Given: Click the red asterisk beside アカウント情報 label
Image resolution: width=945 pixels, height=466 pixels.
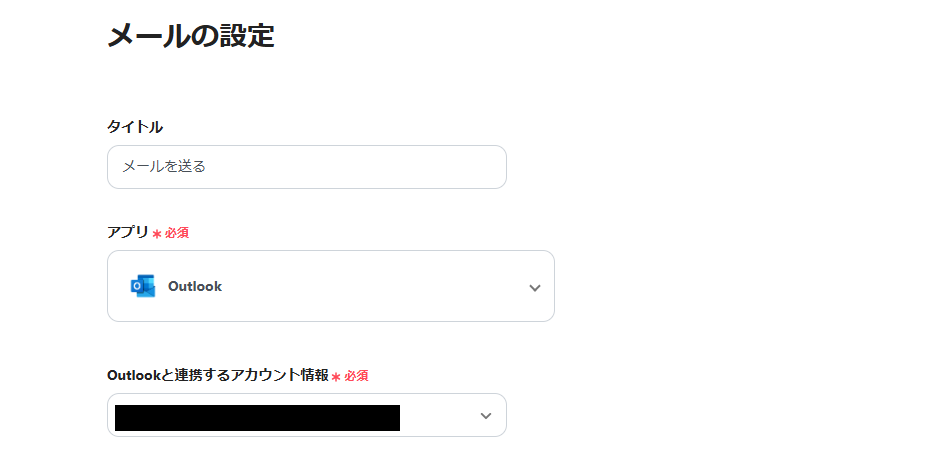Looking at the screenshot, I should point(336,376).
